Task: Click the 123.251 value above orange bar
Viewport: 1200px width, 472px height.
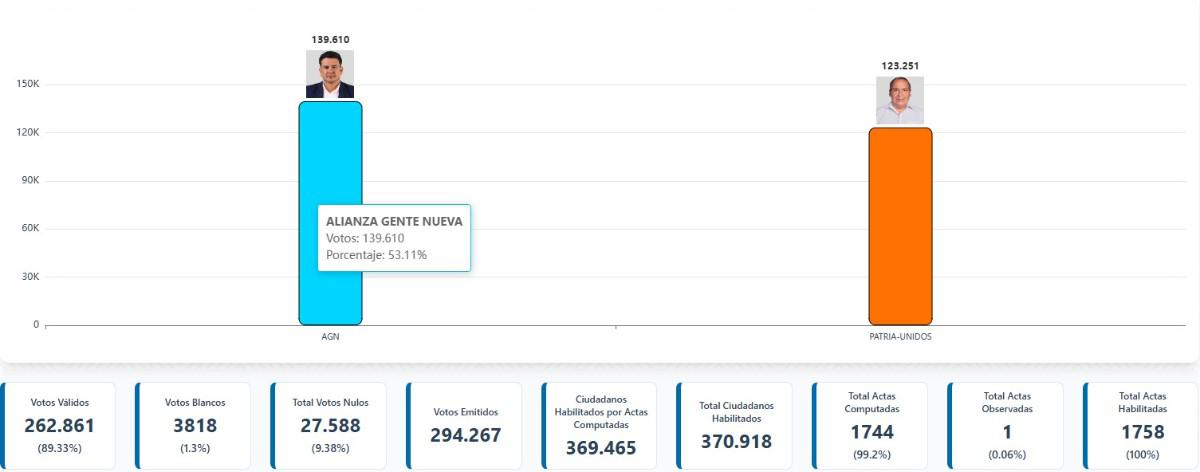Action: [900, 66]
